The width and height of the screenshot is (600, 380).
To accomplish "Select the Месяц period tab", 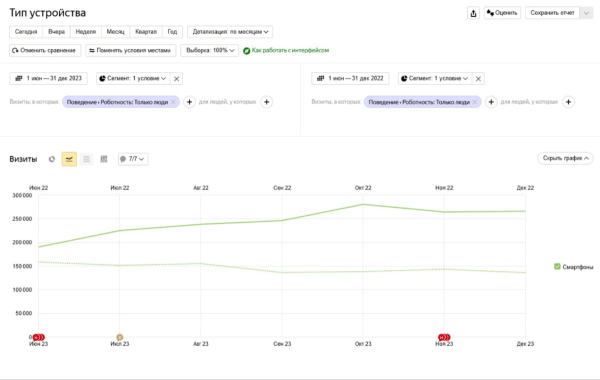I will tap(116, 32).
